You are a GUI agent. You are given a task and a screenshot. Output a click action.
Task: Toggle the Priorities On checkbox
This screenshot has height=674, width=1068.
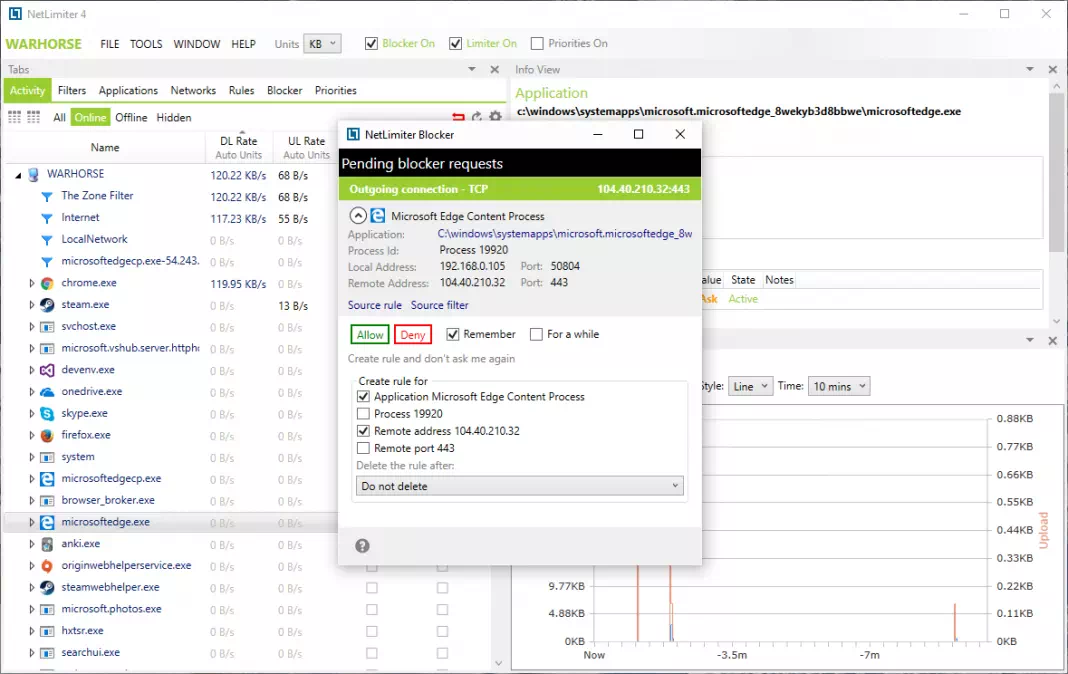[x=537, y=44]
